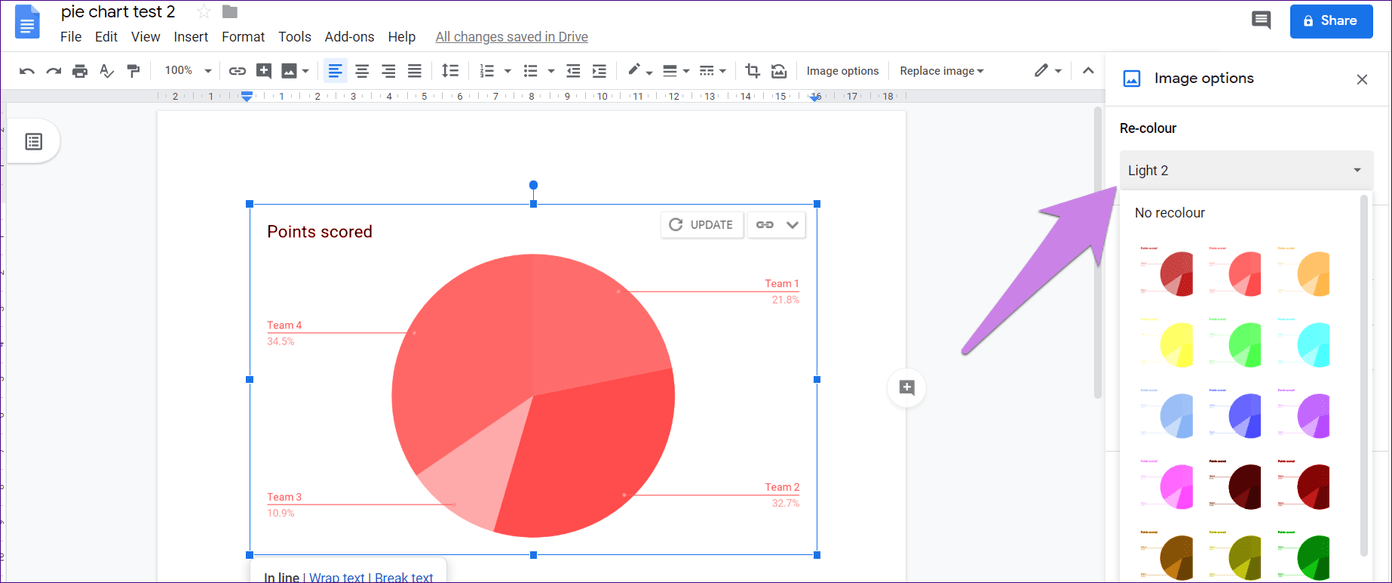Open the linked chart chain icon
This screenshot has width=1392, height=583.
765,225
